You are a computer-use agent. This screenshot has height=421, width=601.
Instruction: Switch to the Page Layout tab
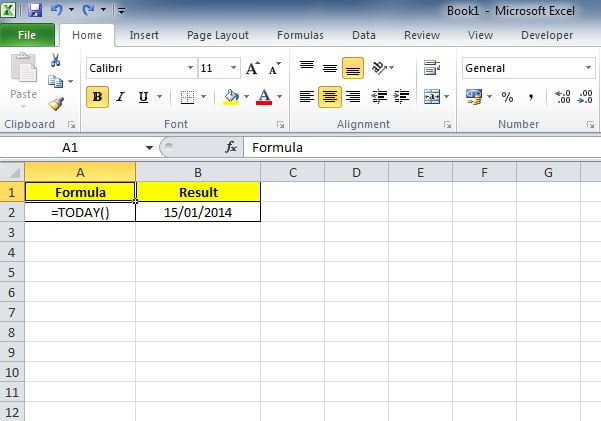coord(218,35)
